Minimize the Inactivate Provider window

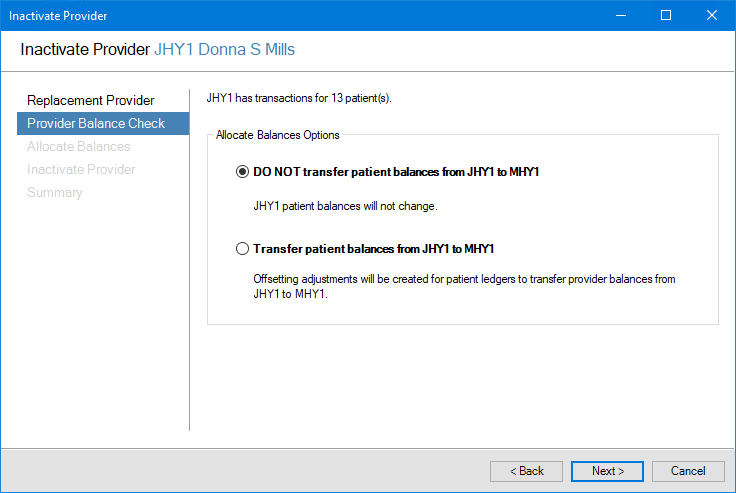coord(620,16)
